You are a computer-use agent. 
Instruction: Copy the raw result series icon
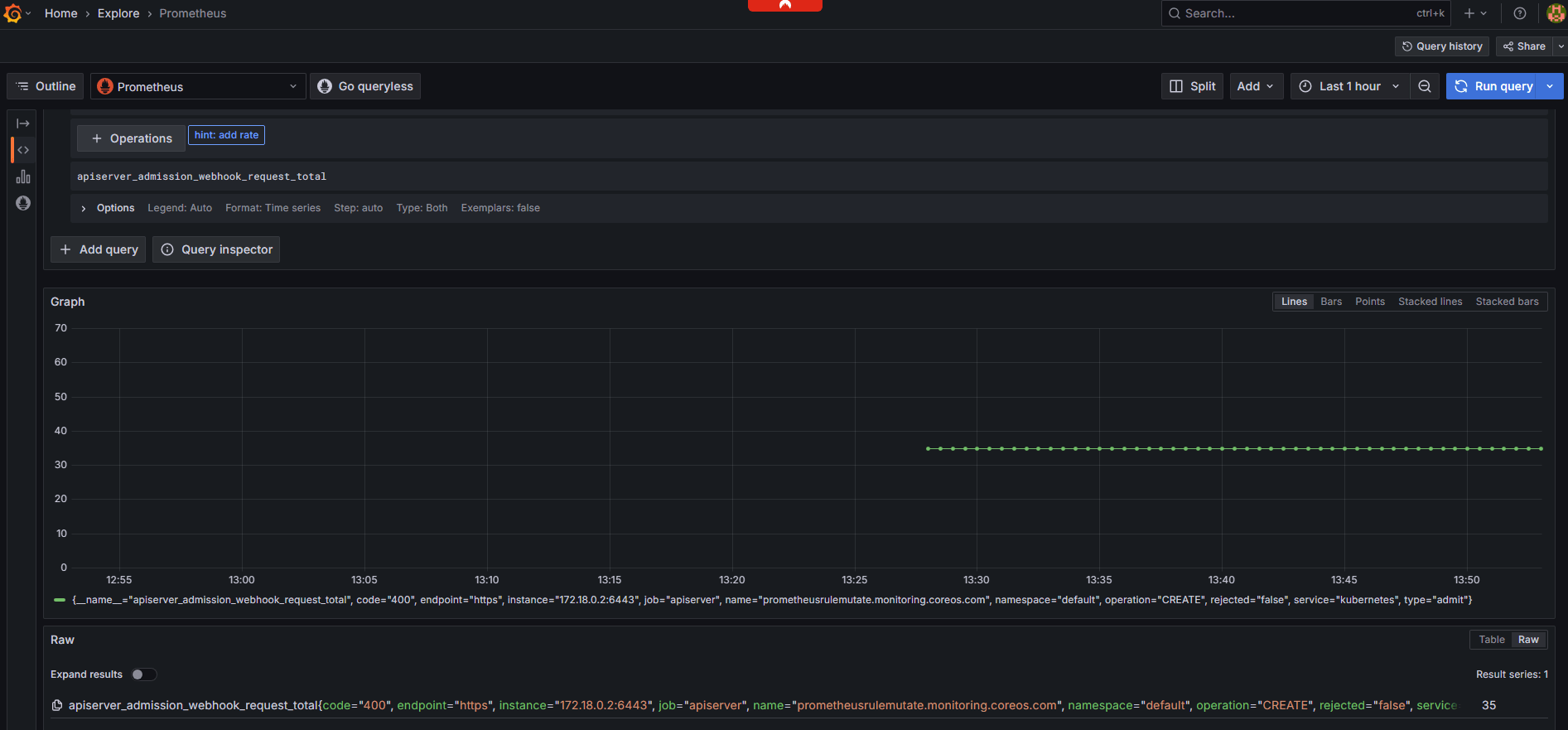tap(57, 705)
